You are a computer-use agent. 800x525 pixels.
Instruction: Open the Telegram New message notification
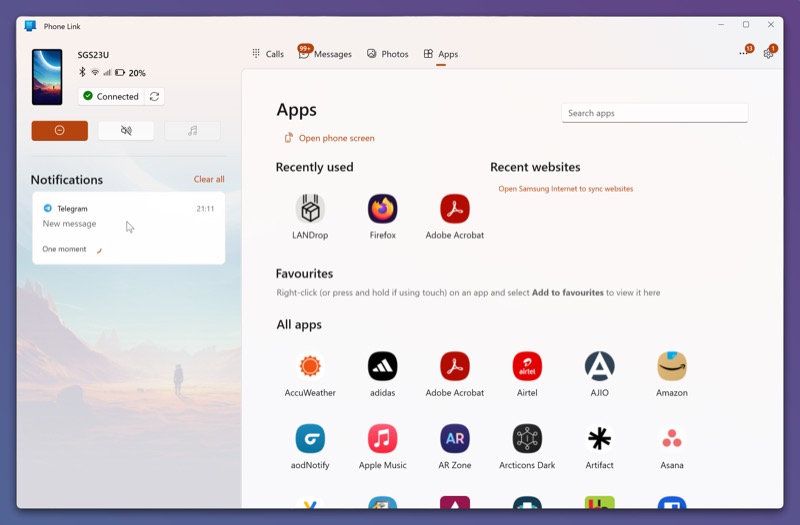(129, 228)
